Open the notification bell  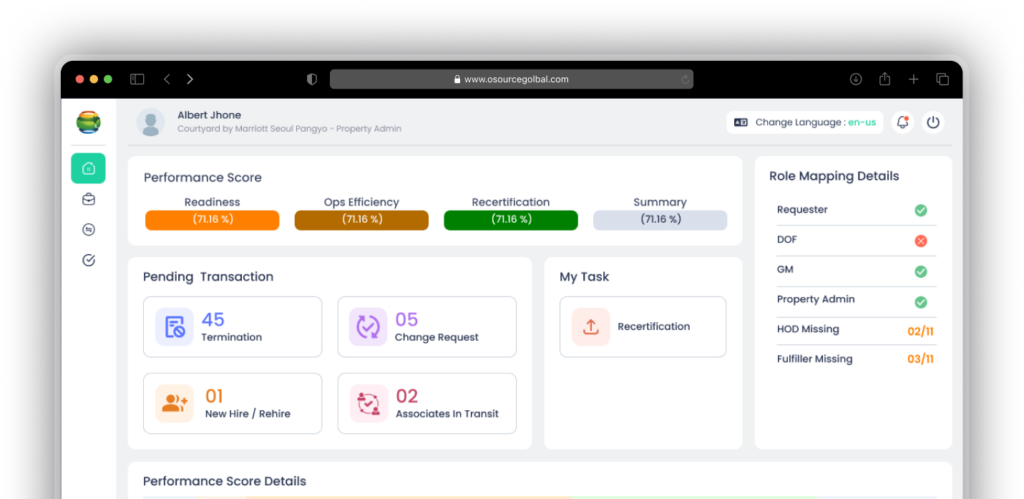(x=902, y=122)
